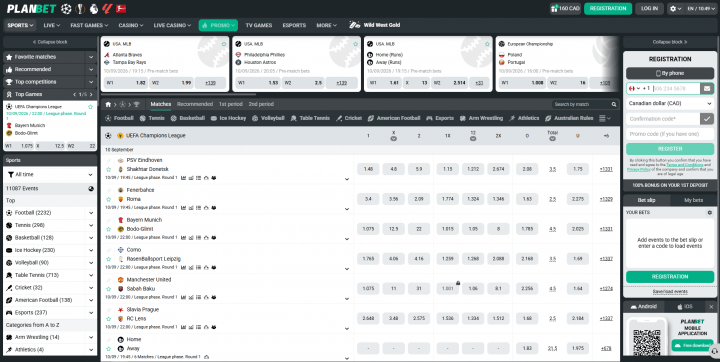Switch registration to email envelope icon
Screen dimensions: 720x362
[707, 88]
